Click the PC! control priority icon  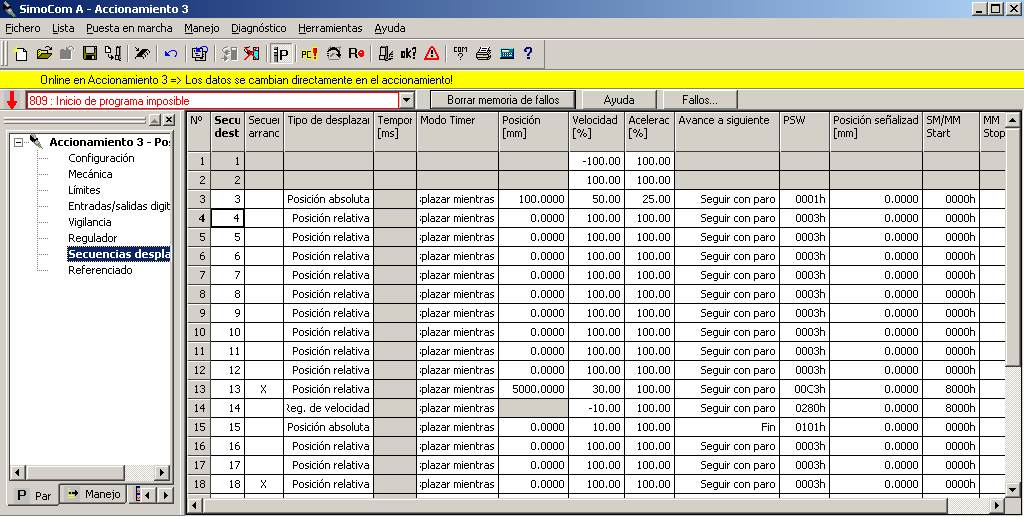[309, 54]
